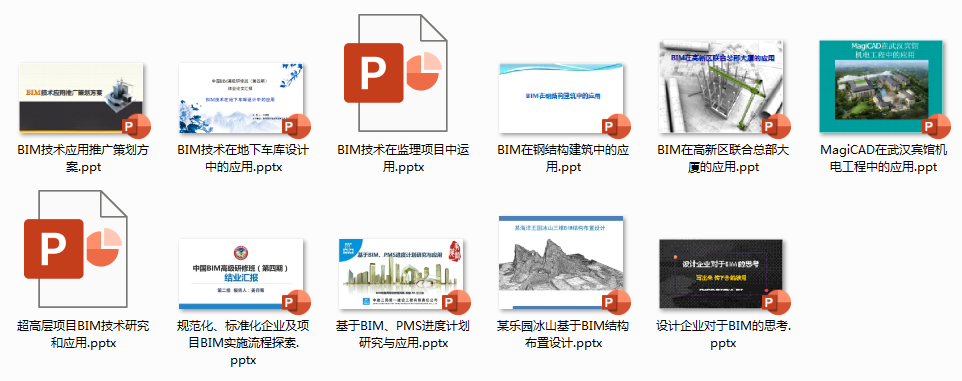Click PowerPoint badge on 高新区联合总部大厦 thumbnail
962x381 pixels.
point(775,126)
